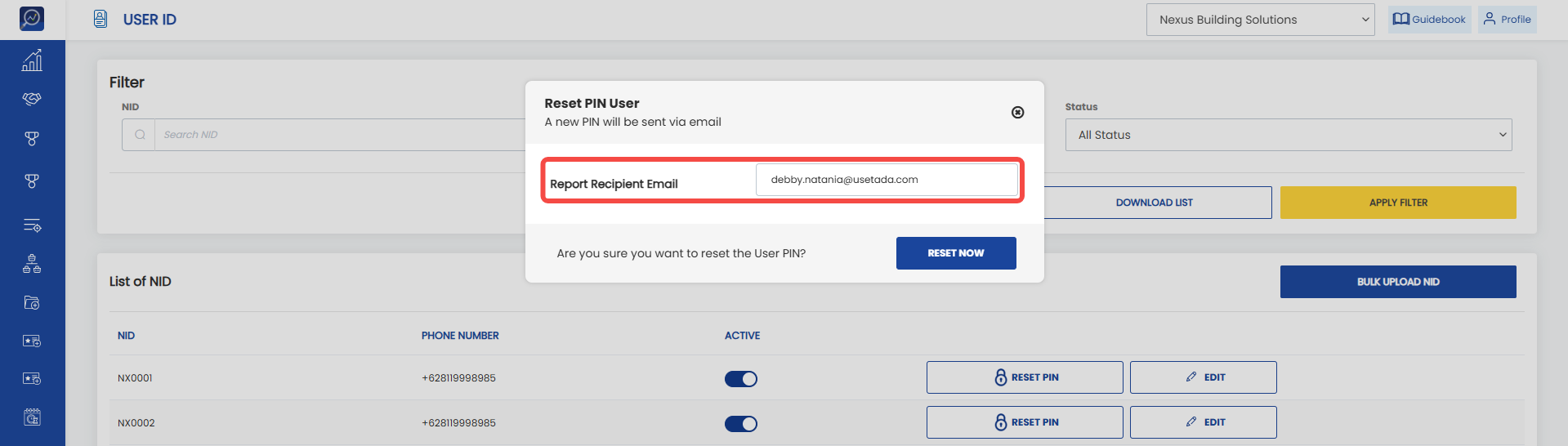Click the handshake icon in sidebar
Screen dimensions: 1568x446
32,99
